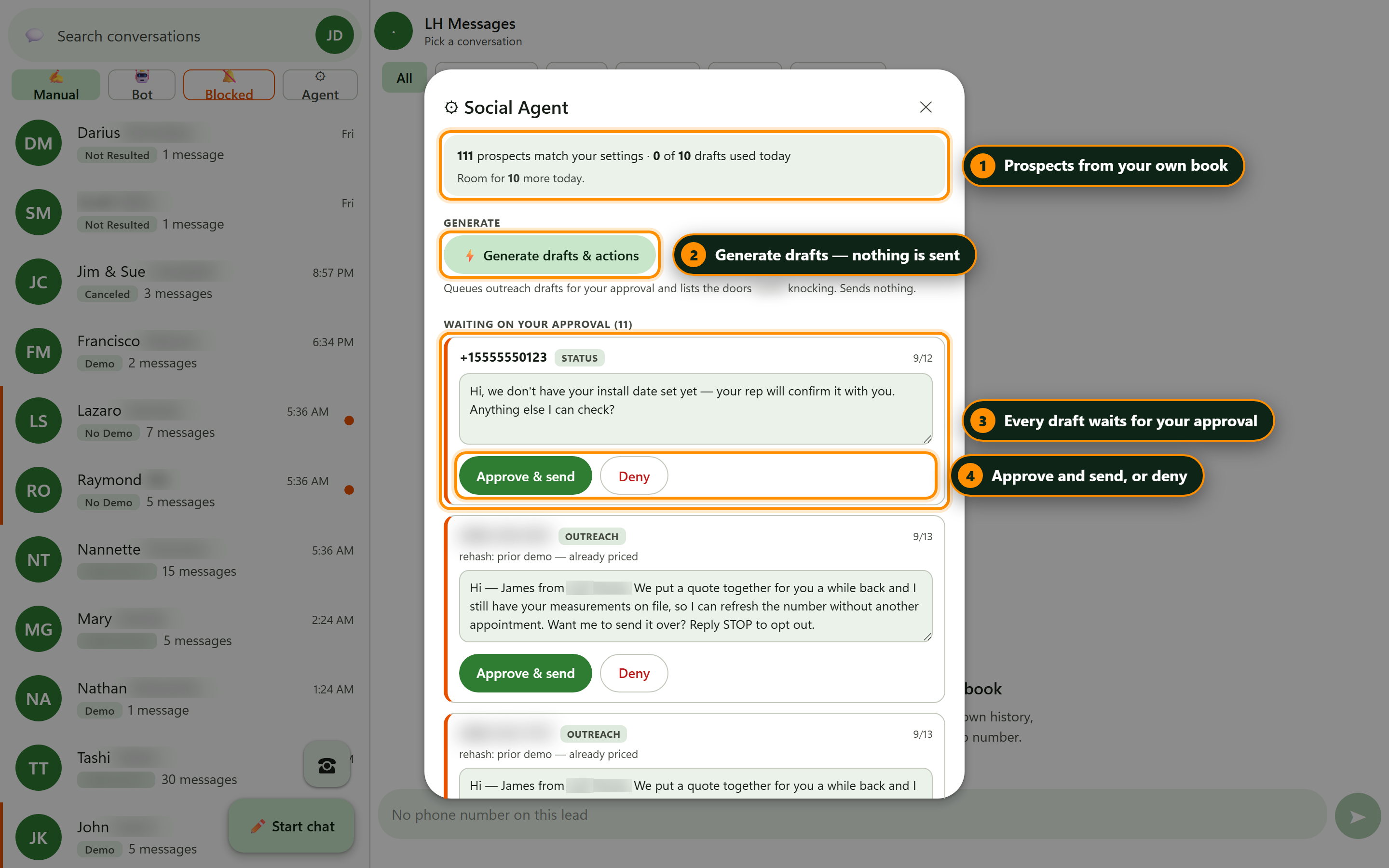Image resolution: width=1389 pixels, height=868 pixels.
Task: Click Generate drafts & actions
Action: [x=550, y=256]
